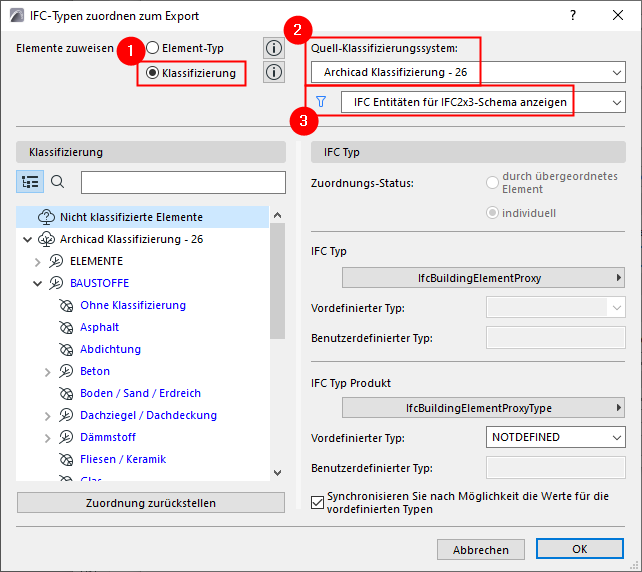Click the Klassifizierung panel header
Screen dimensions: 642x572
coord(151,152)
